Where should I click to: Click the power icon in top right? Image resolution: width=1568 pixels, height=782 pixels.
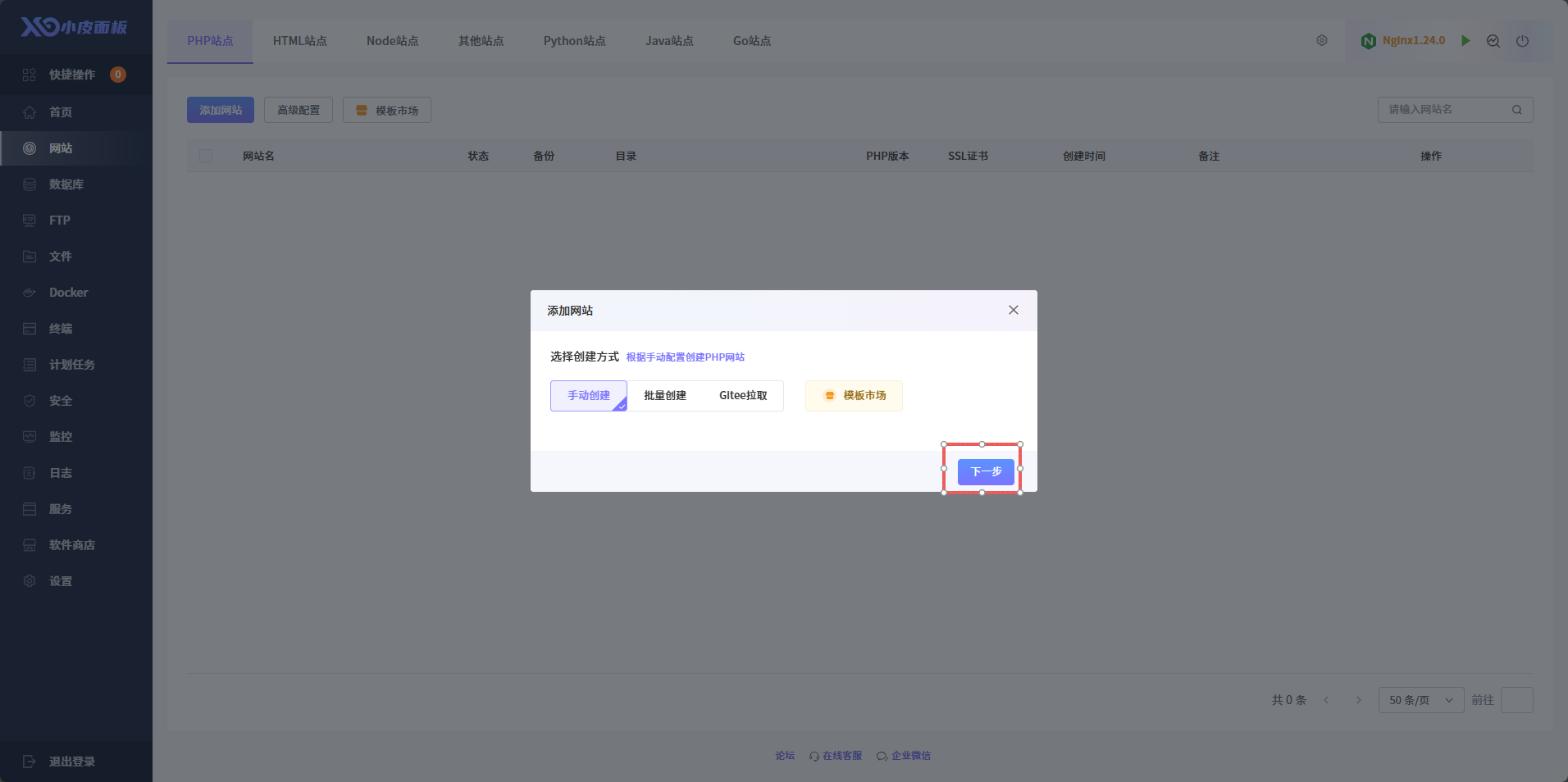point(1522,41)
